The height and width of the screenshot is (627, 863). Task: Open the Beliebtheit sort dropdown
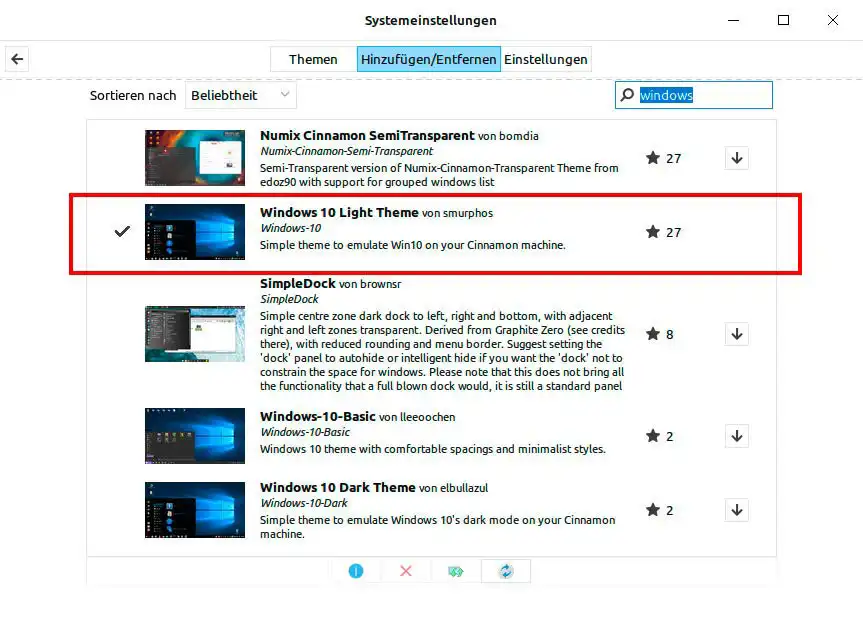pos(241,95)
